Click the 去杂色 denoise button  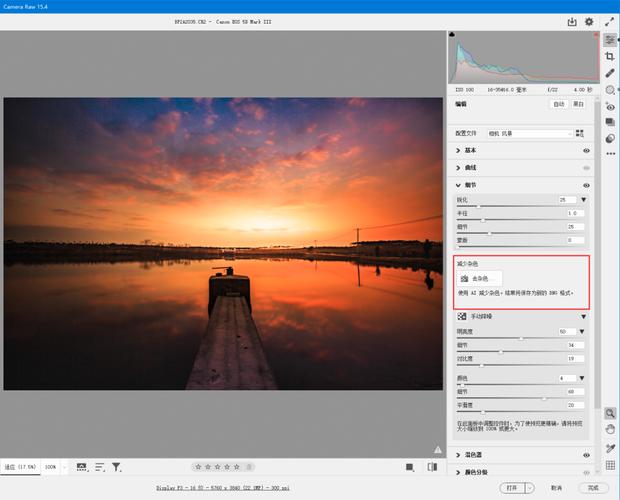pos(479,278)
